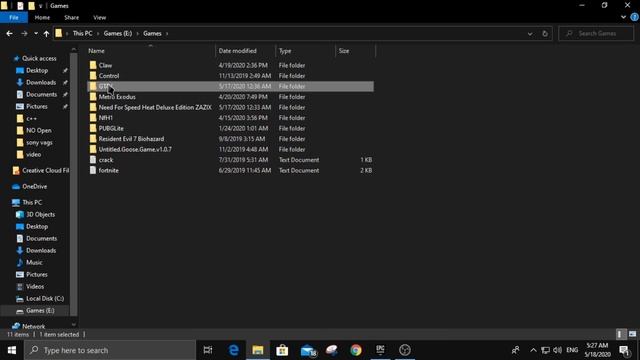Open the video folder in sidebar
The width and height of the screenshot is (640, 360).
(33, 155)
